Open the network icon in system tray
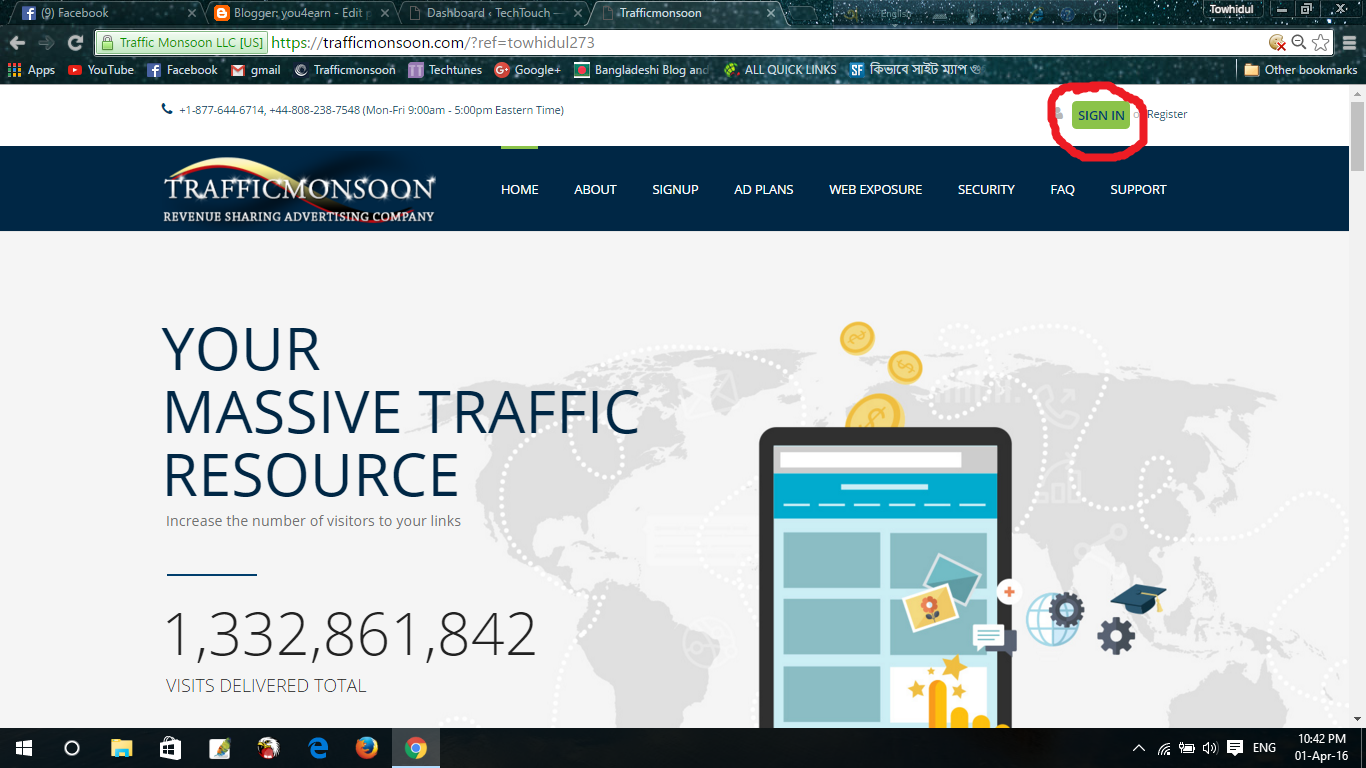The image size is (1366, 768). coord(1164,748)
